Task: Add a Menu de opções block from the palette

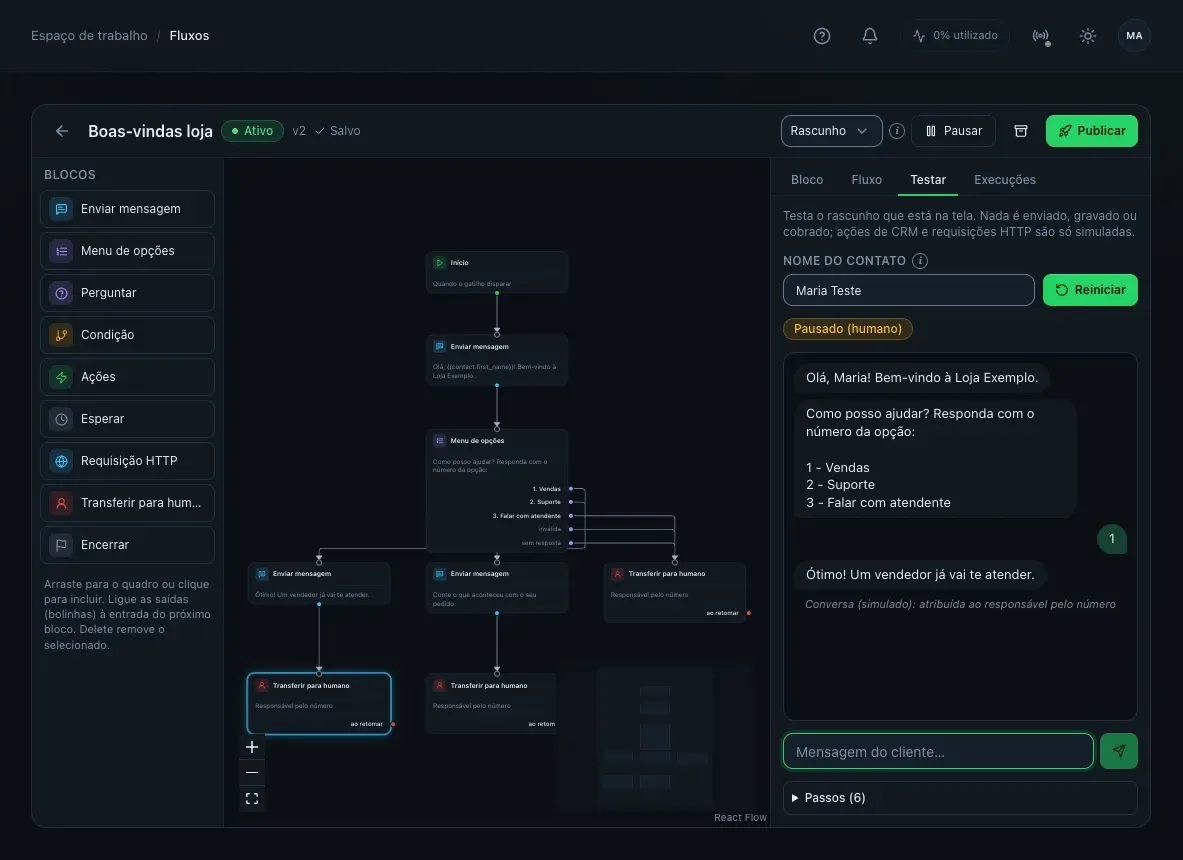Action: [128, 251]
